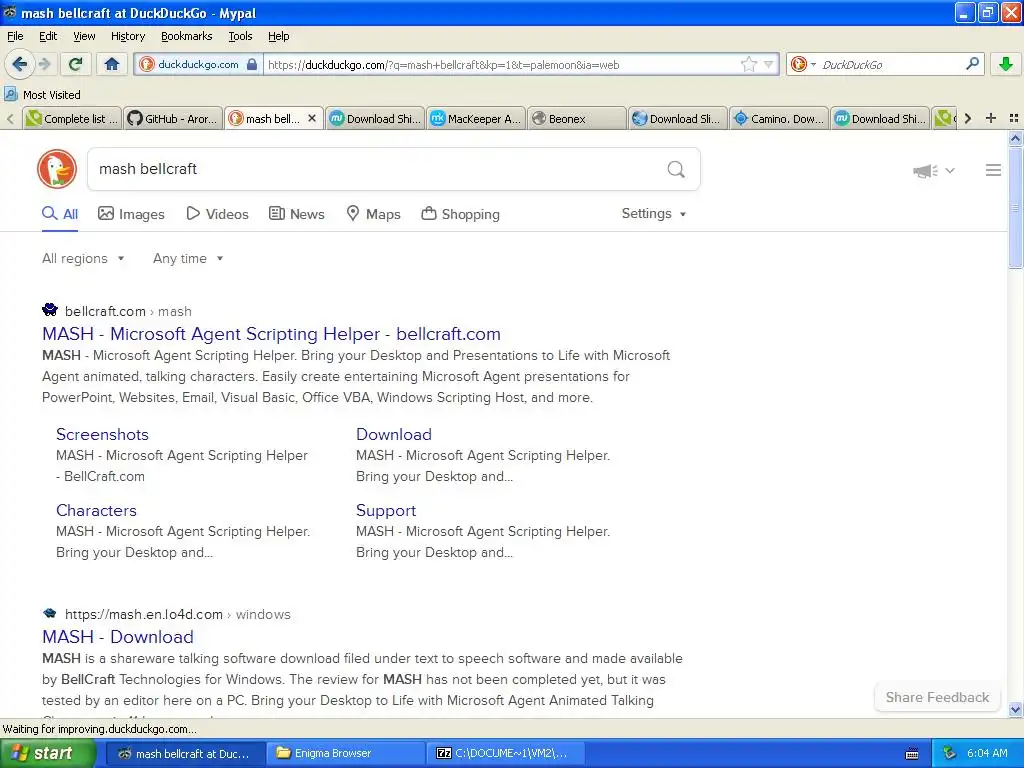Switch to the Beonex tab
Screen dimensions: 1024x768
tap(576, 119)
